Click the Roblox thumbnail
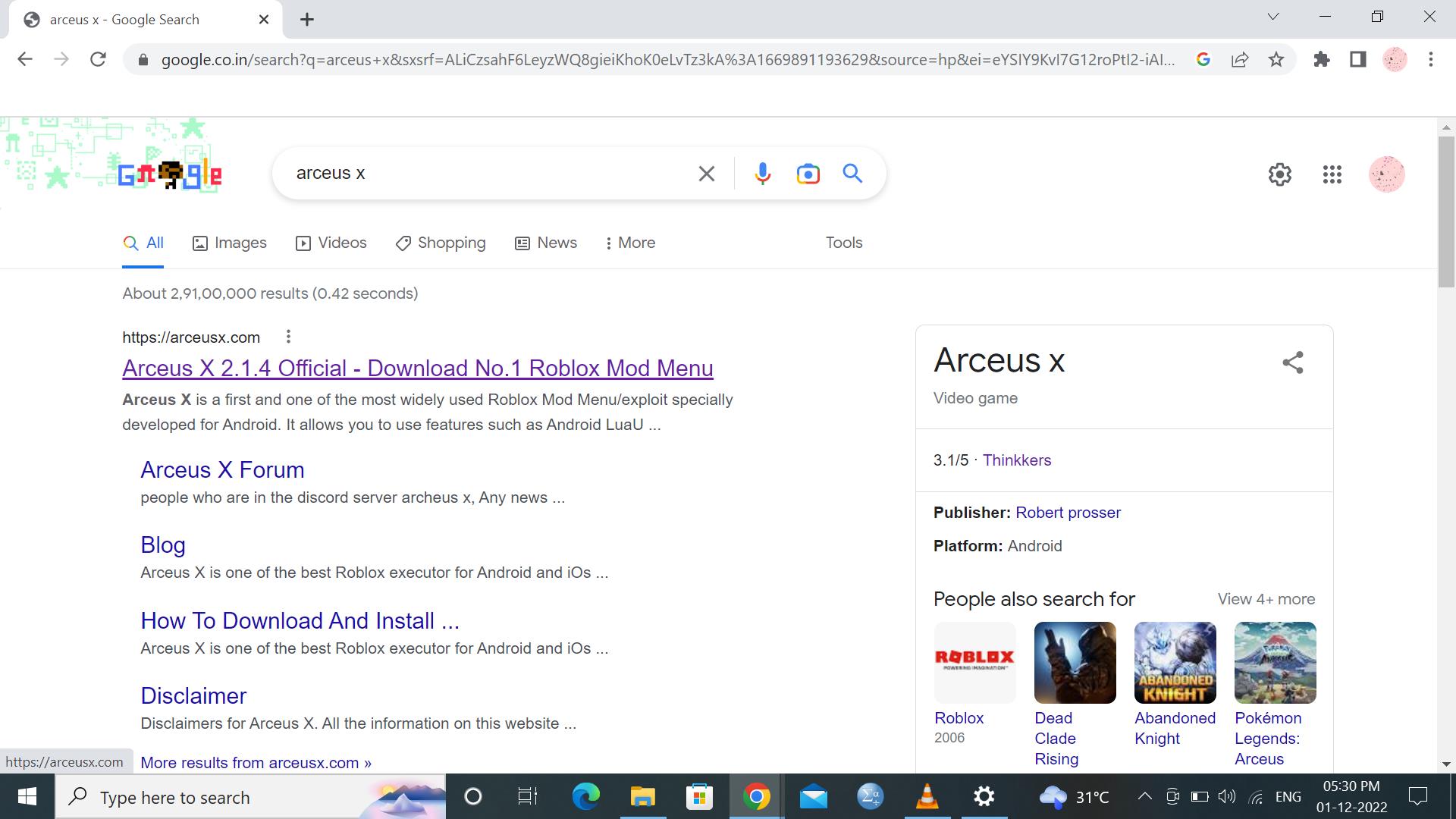1456x819 pixels. coord(975,663)
